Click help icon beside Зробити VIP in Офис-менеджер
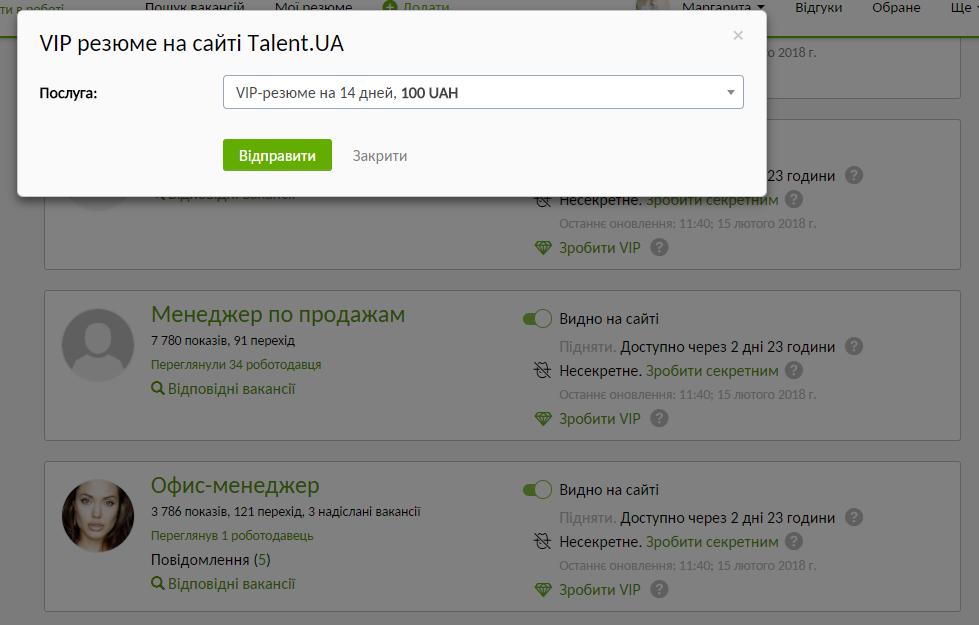 click(x=659, y=589)
